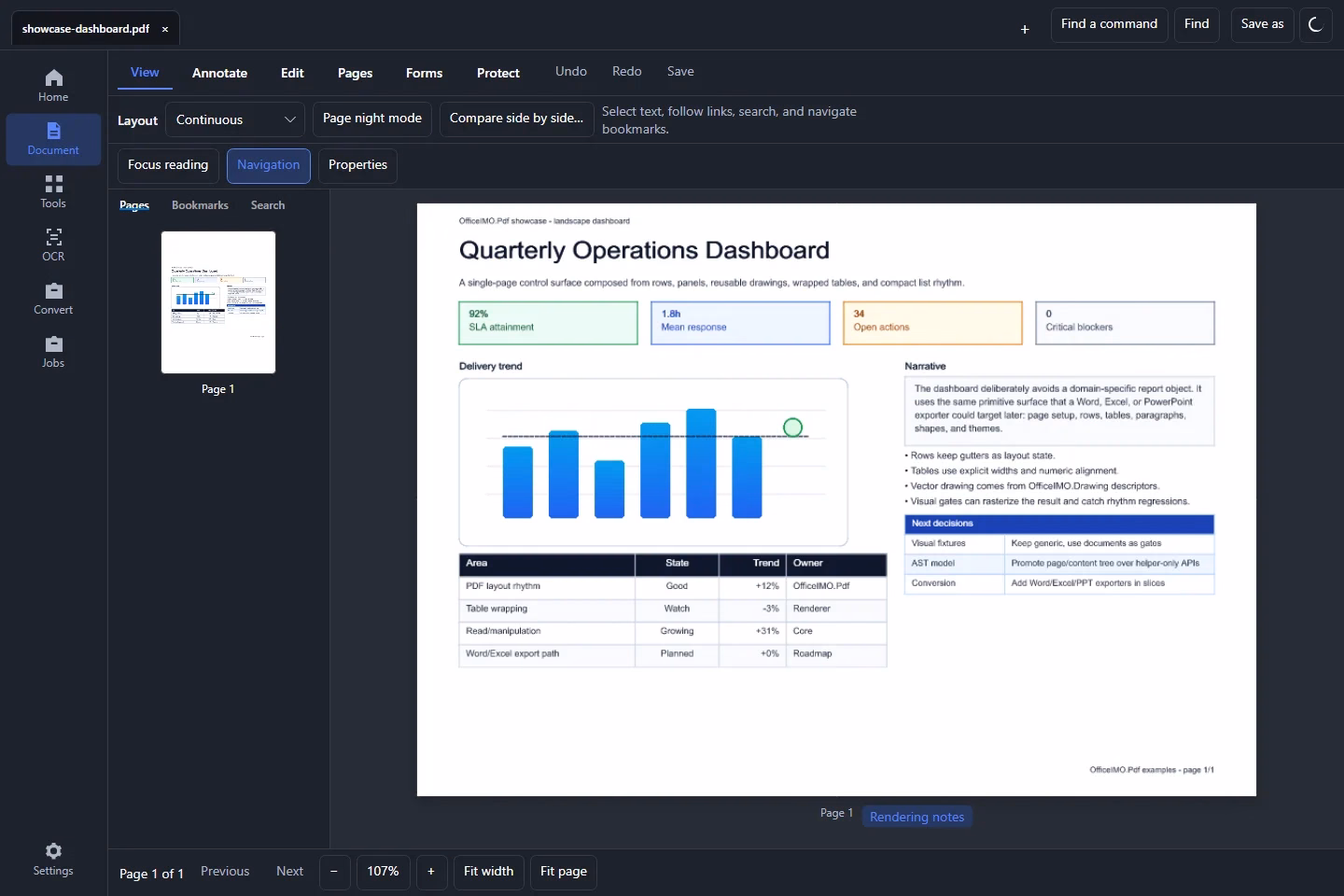1344x896 pixels.
Task: Toggle the Navigation panel
Action: click(269, 165)
